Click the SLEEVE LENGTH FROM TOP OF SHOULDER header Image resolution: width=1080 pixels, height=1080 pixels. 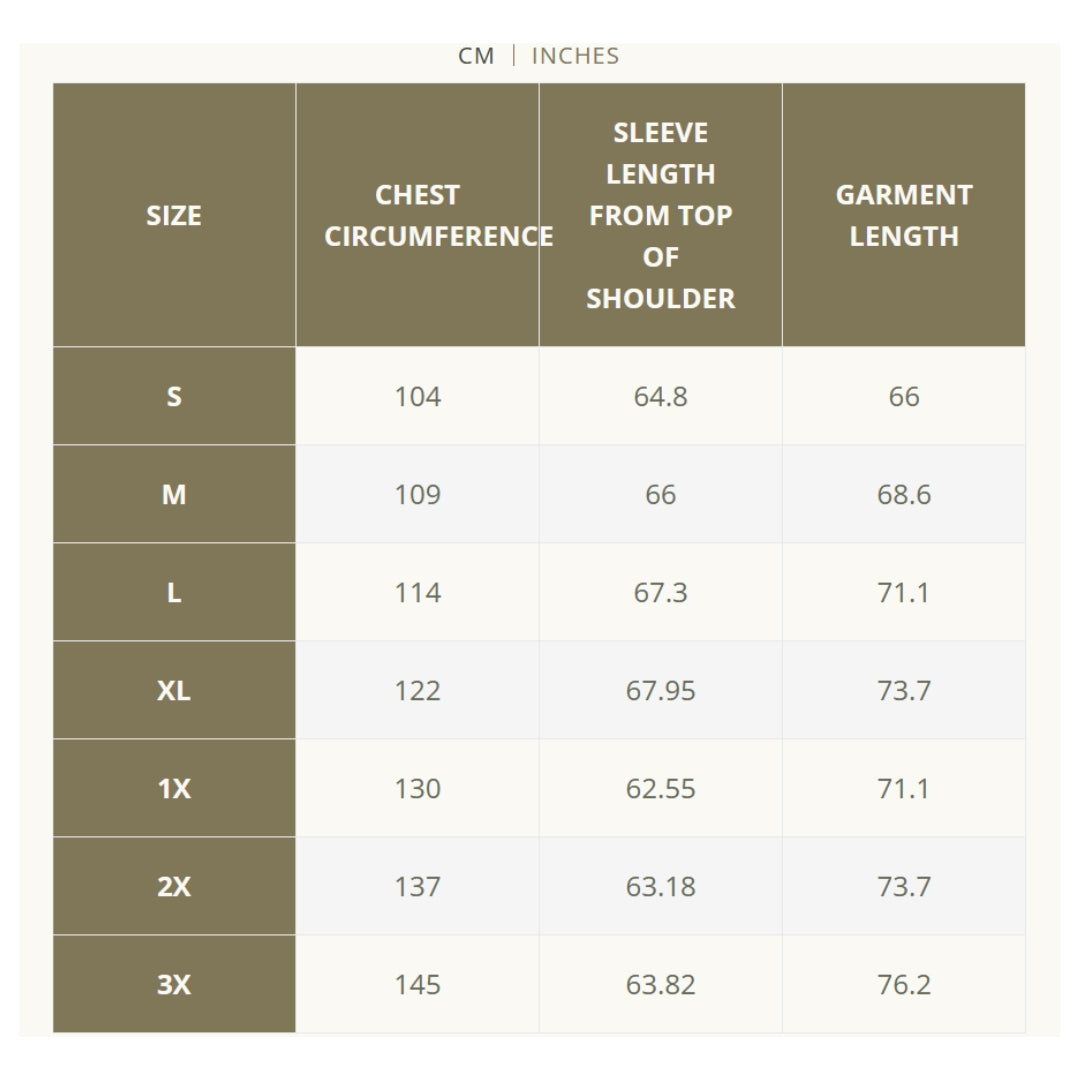pyautogui.click(x=661, y=215)
